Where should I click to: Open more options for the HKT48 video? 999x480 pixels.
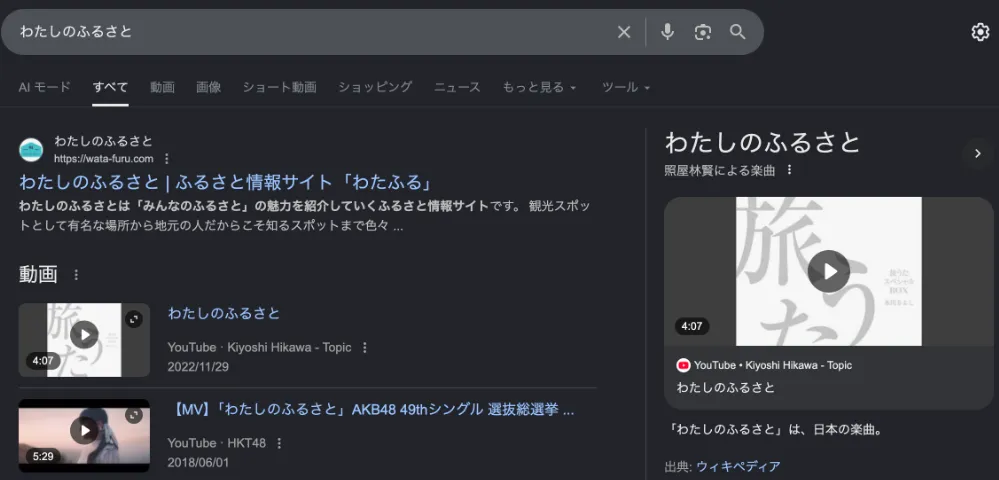click(x=278, y=443)
